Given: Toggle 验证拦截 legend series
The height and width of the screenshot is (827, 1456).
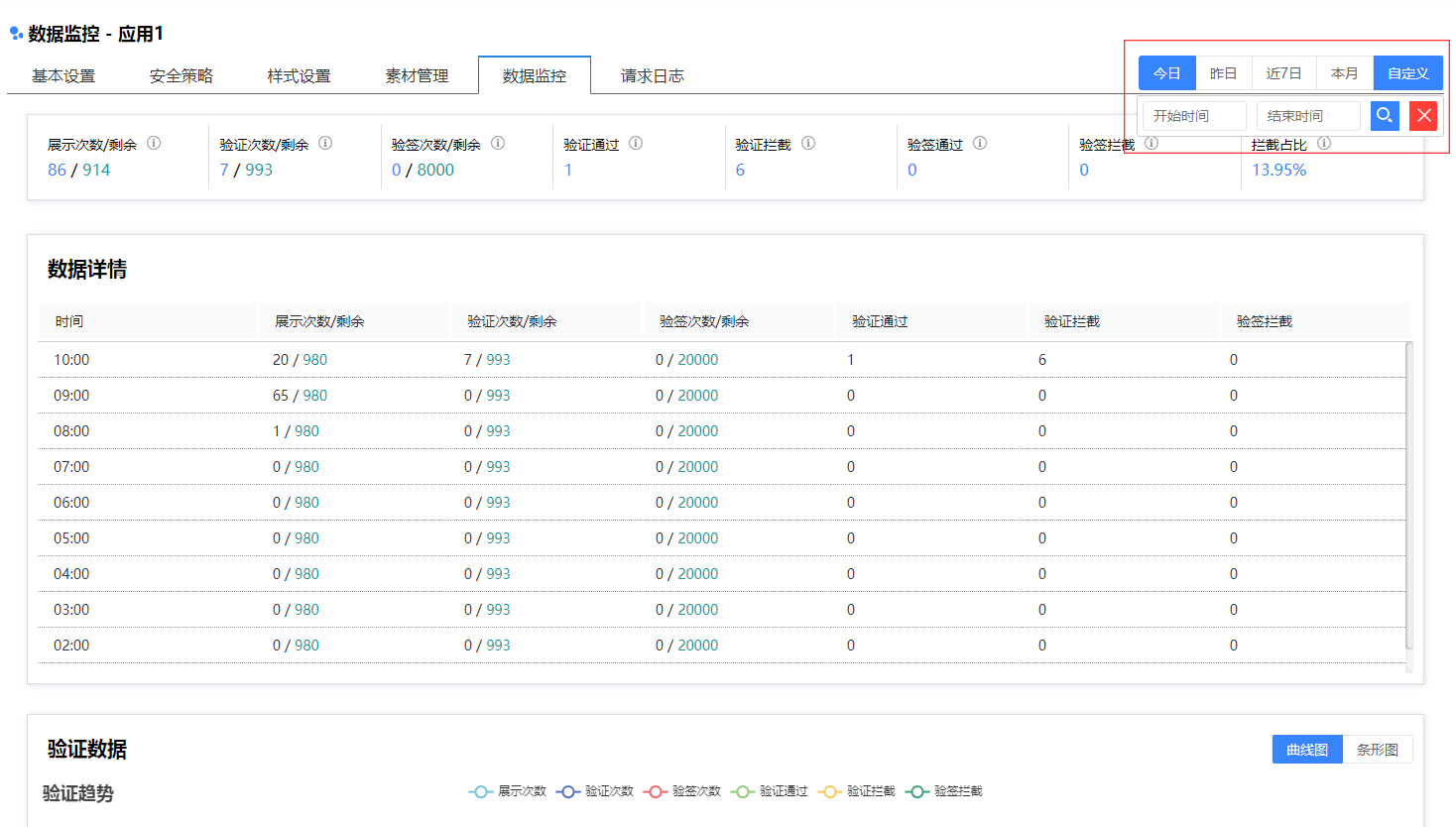Looking at the screenshot, I should (x=857, y=791).
